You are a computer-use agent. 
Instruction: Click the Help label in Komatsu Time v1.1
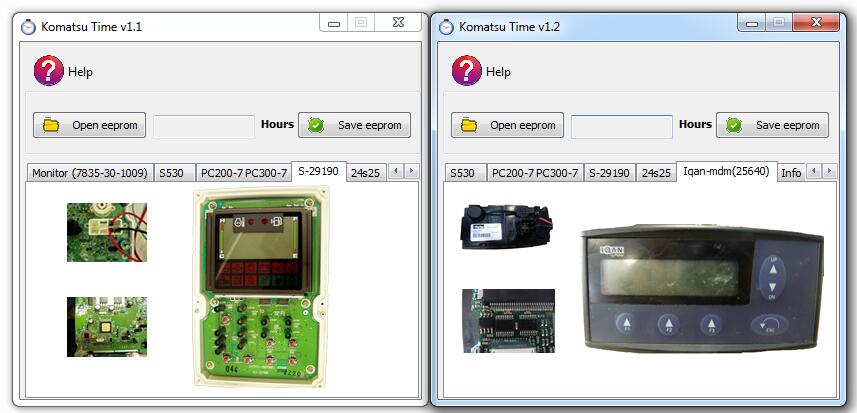80,72
